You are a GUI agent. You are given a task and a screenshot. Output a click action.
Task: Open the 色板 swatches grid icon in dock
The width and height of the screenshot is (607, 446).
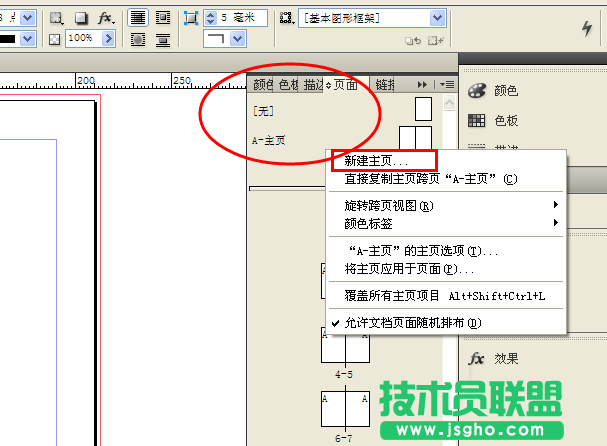477,120
